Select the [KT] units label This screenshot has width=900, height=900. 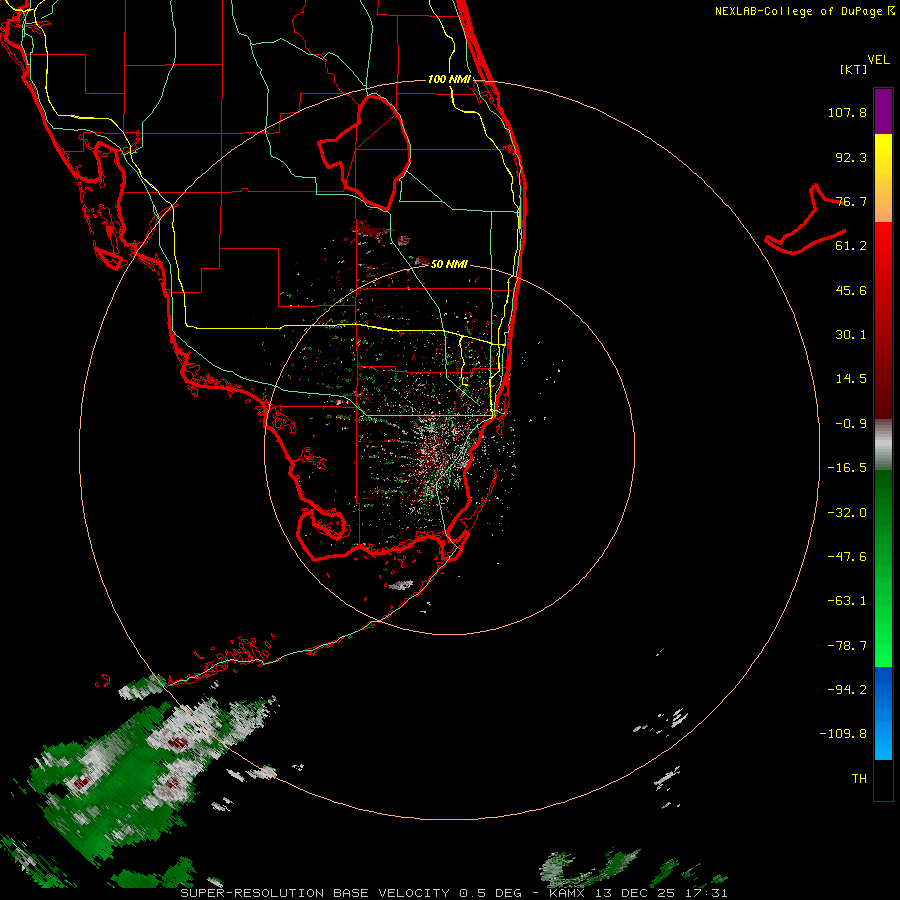(x=854, y=69)
